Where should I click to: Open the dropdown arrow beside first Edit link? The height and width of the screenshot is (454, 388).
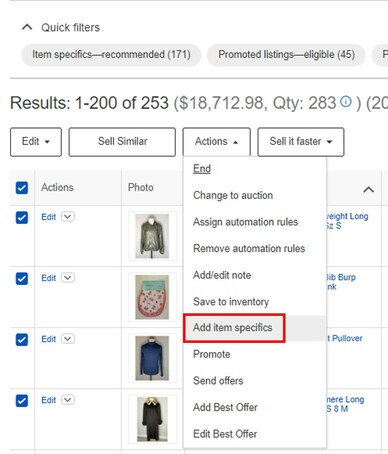click(x=68, y=217)
